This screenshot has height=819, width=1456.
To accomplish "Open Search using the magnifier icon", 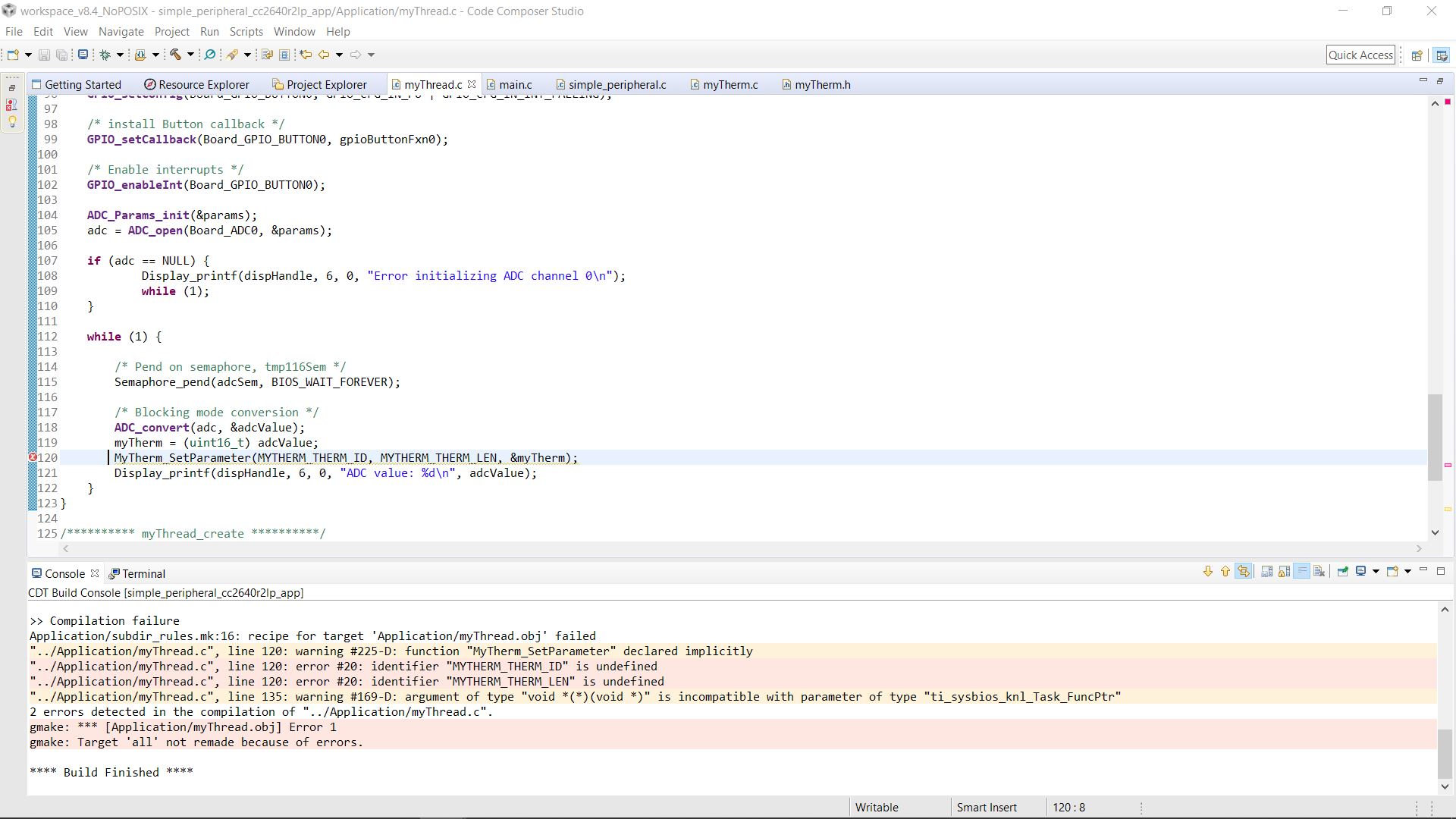I will tap(210, 54).
